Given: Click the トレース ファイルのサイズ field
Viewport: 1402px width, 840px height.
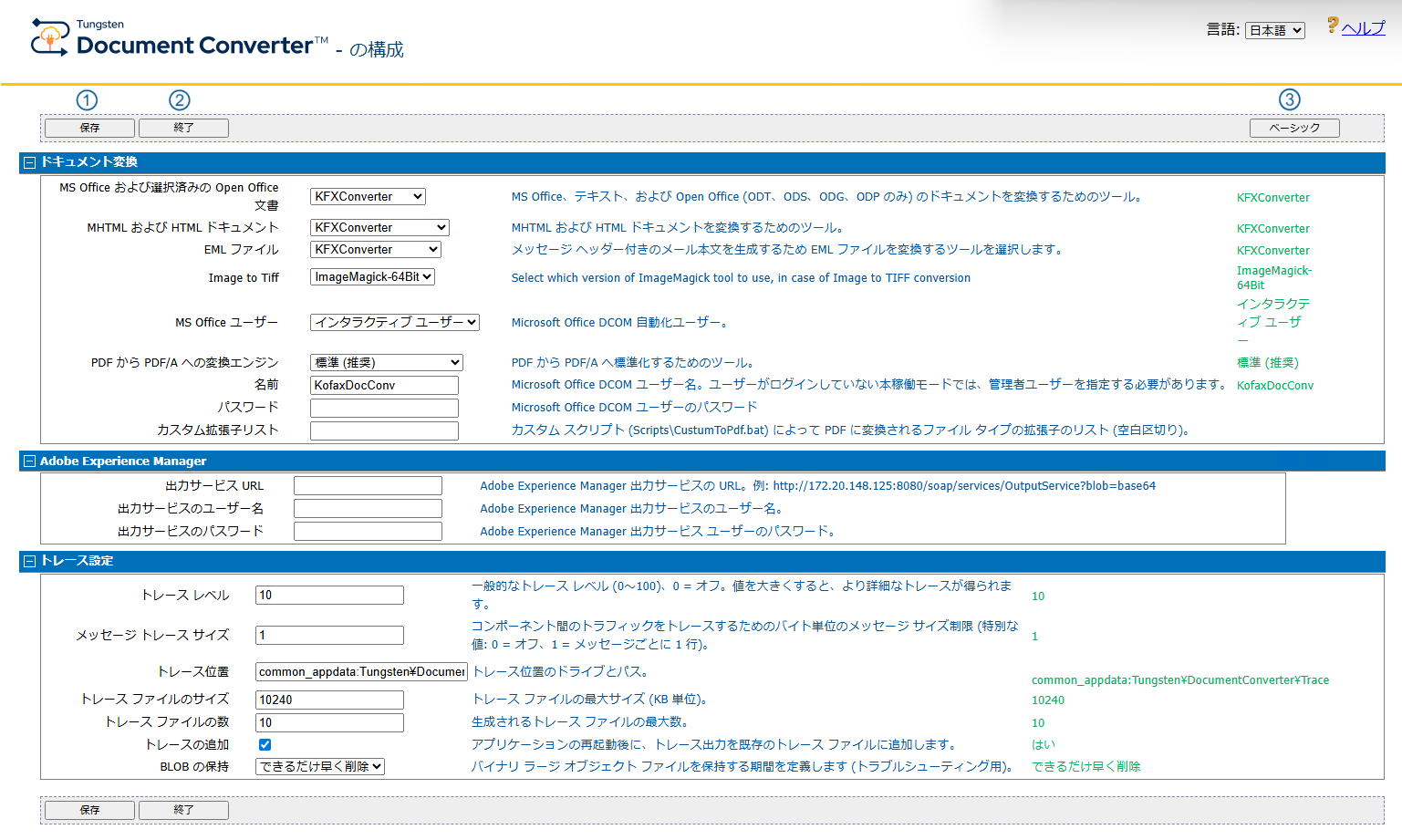Looking at the screenshot, I should [329, 700].
